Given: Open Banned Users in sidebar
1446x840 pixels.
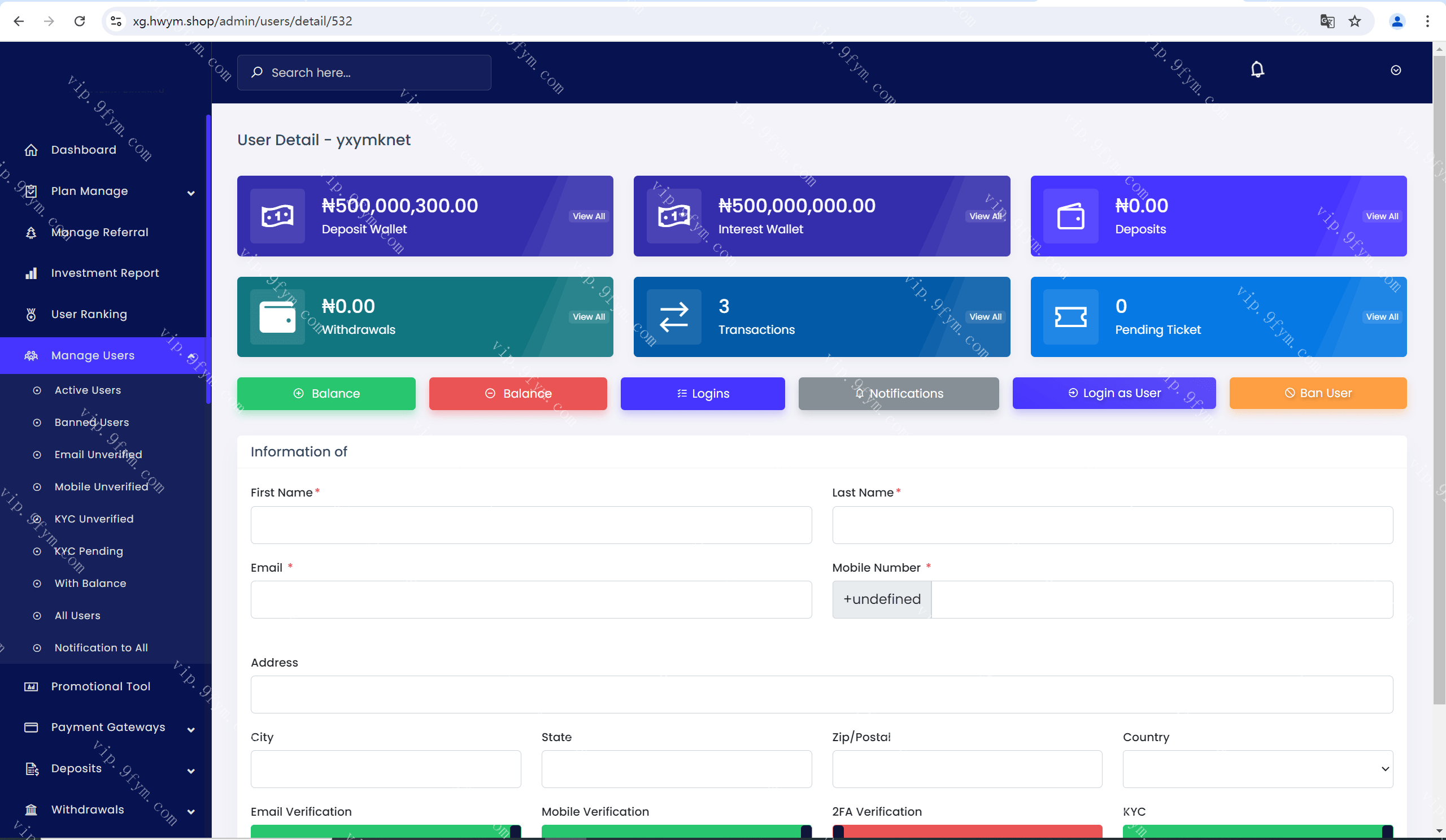Looking at the screenshot, I should (x=92, y=423).
